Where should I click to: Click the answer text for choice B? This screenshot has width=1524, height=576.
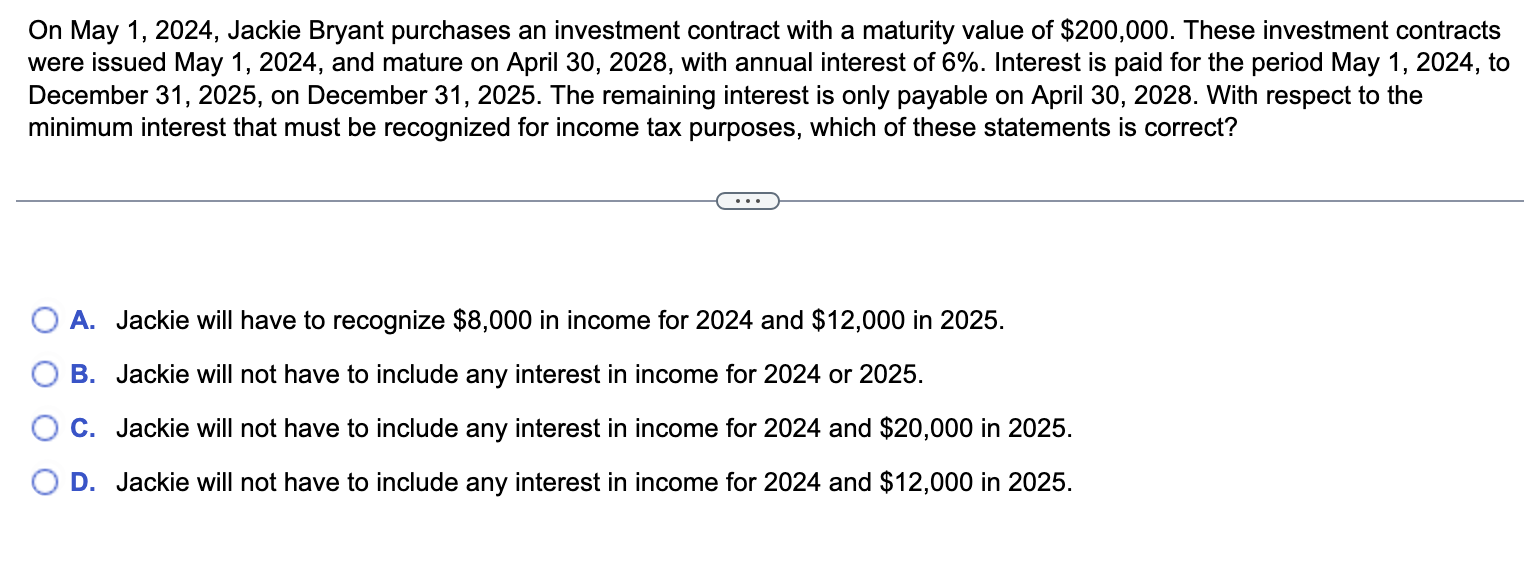[x=520, y=374]
